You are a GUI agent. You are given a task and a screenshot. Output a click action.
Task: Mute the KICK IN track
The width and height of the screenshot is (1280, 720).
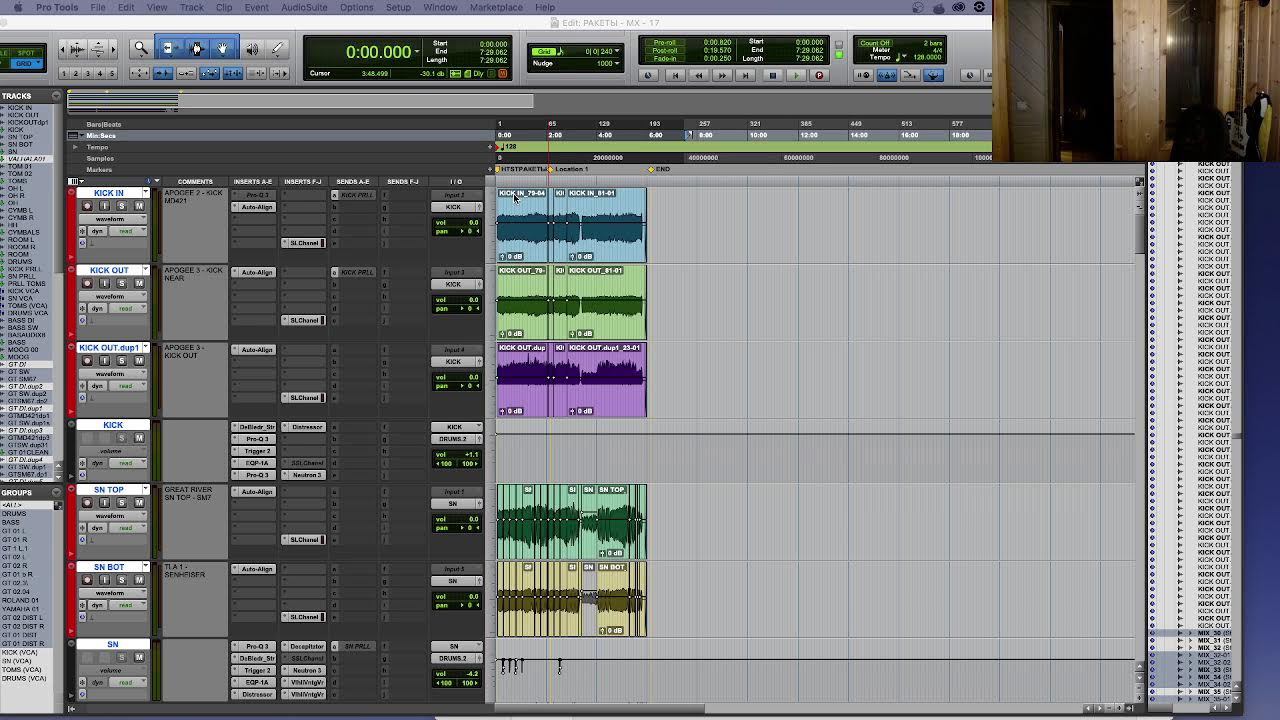[x=139, y=206]
